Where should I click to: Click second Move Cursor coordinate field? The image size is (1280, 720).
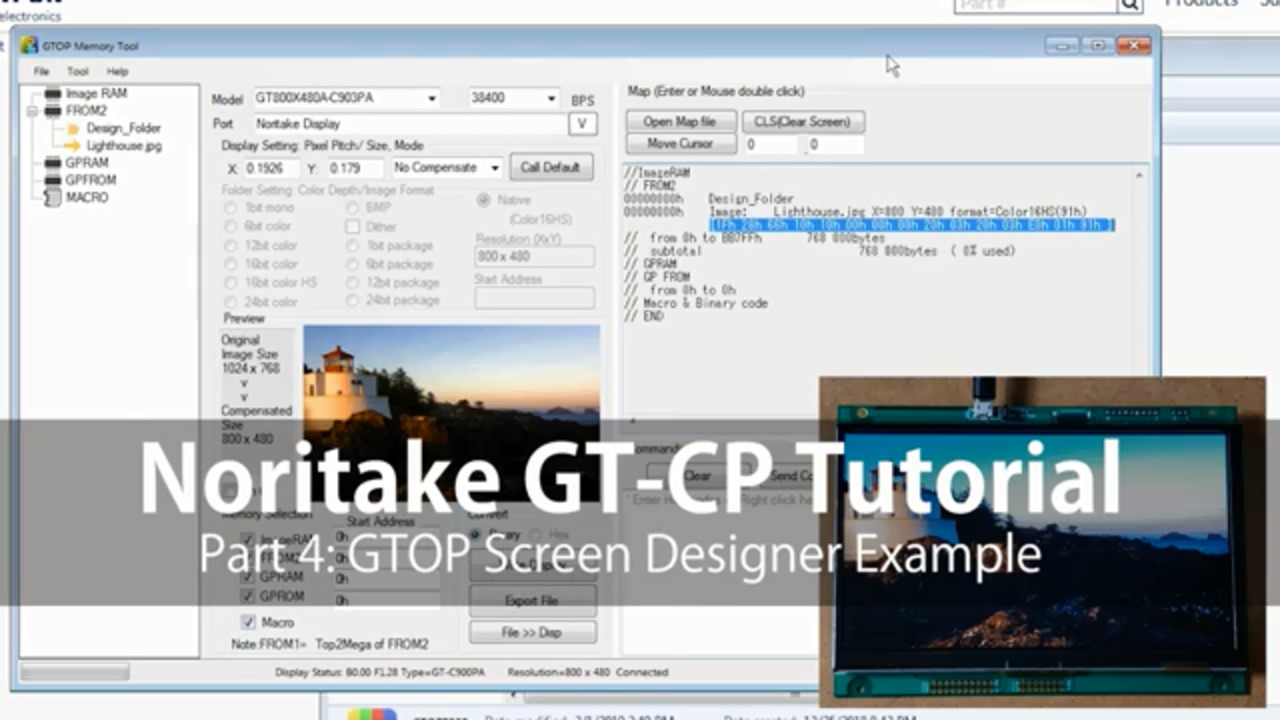click(x=835, y=145)
